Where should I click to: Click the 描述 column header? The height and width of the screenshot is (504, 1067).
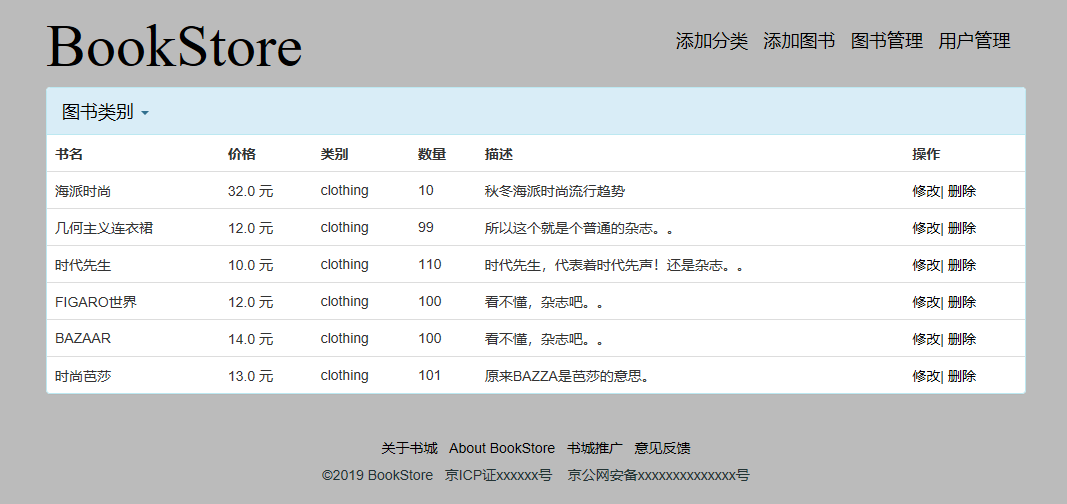pos(499,154)
